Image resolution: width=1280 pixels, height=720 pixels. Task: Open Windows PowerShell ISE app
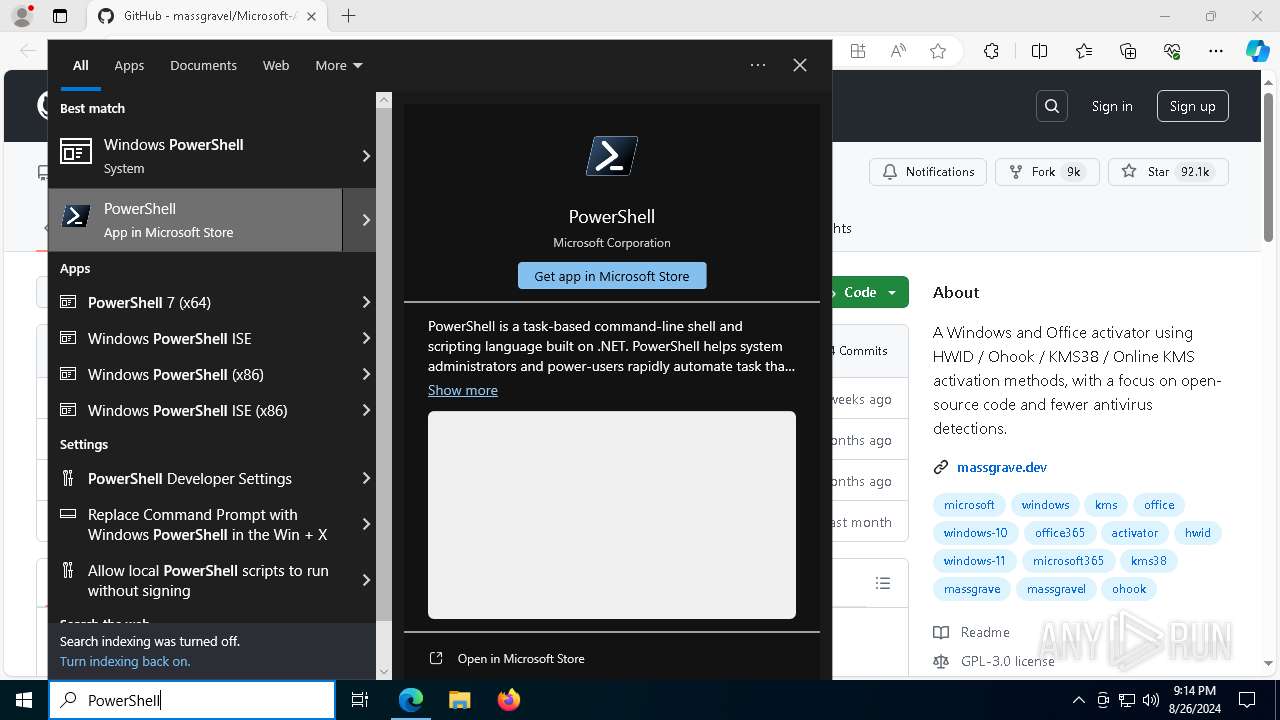pos(195,338)
